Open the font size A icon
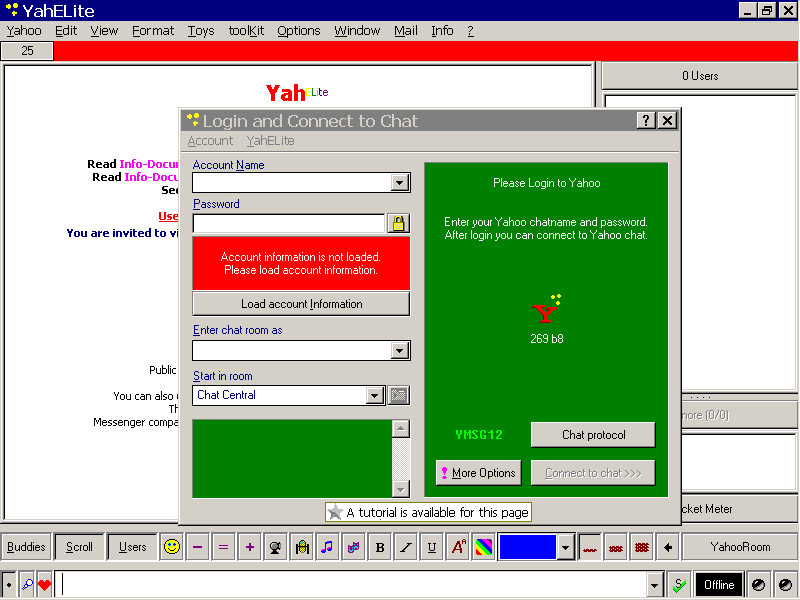 pos(458,547)
